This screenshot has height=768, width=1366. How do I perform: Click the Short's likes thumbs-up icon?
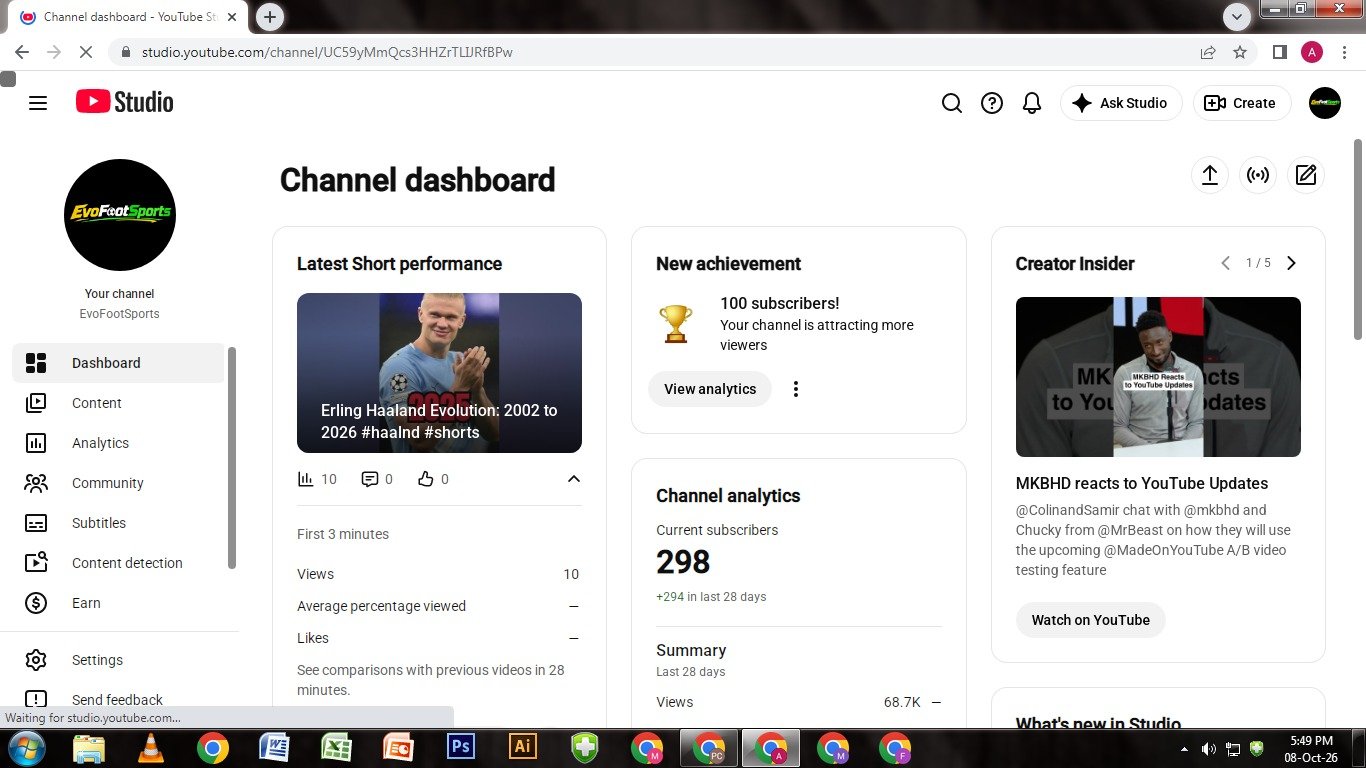click(x=426, y=479)
